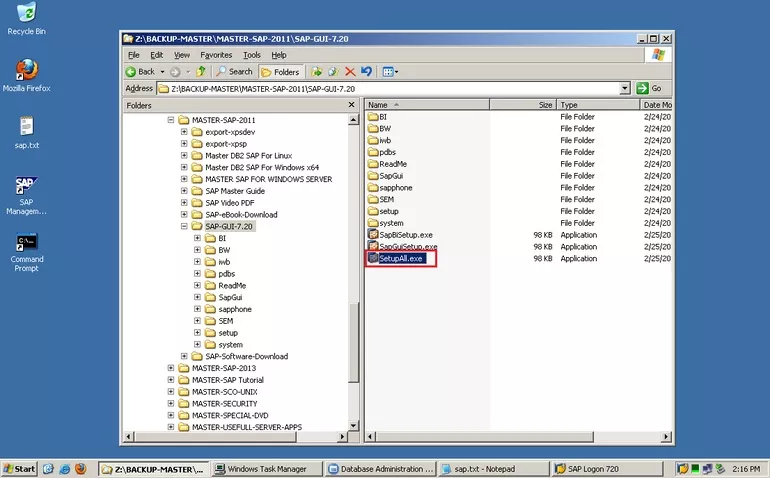The image size is (770, 478).
Task: Collapse the SAP-GUI-7.20 tree node
Action: 184,226
